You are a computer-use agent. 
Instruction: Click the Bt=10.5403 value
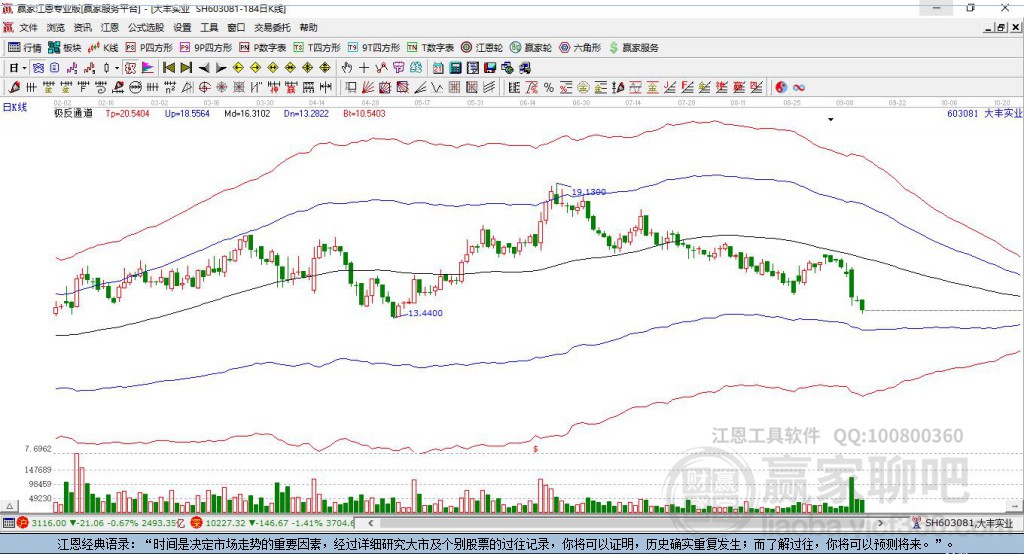click(x=364, y=114)
